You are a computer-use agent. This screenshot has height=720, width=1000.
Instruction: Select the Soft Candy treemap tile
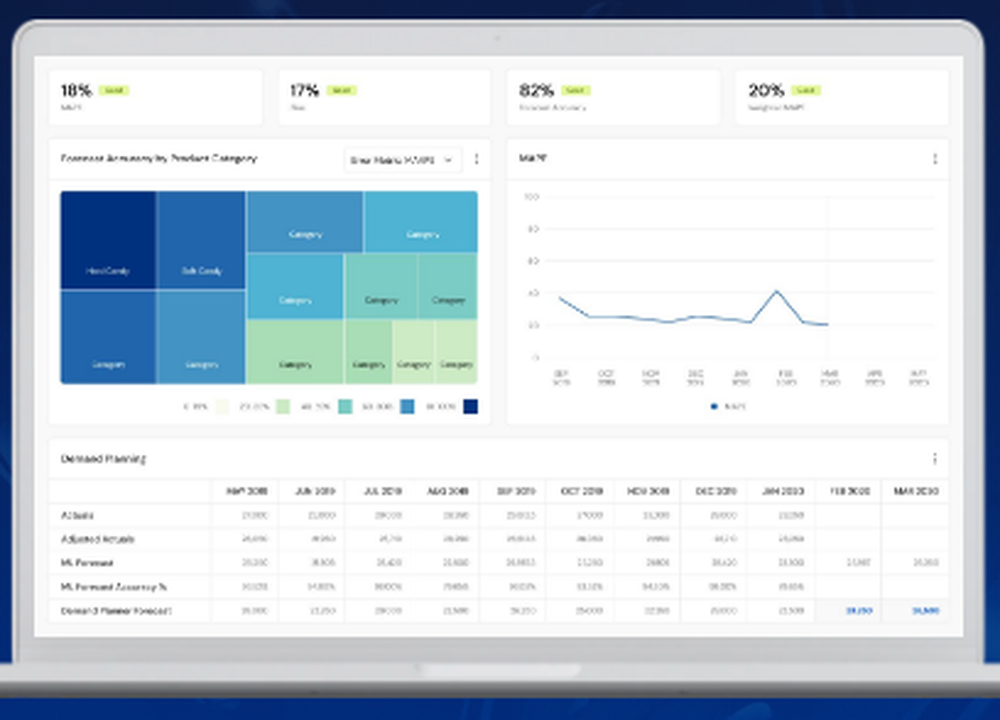202,240
